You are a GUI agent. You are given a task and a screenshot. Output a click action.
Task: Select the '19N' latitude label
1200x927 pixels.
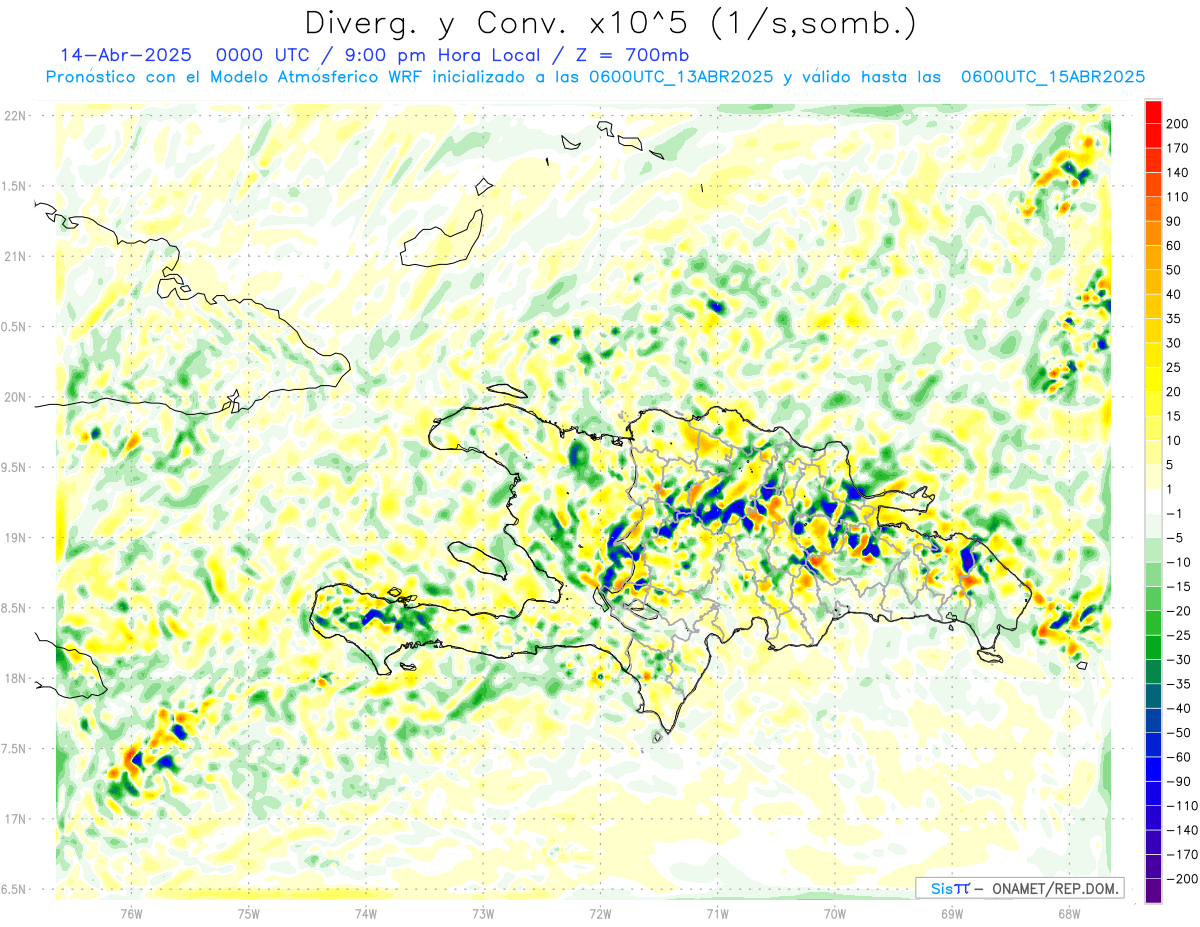14,538
